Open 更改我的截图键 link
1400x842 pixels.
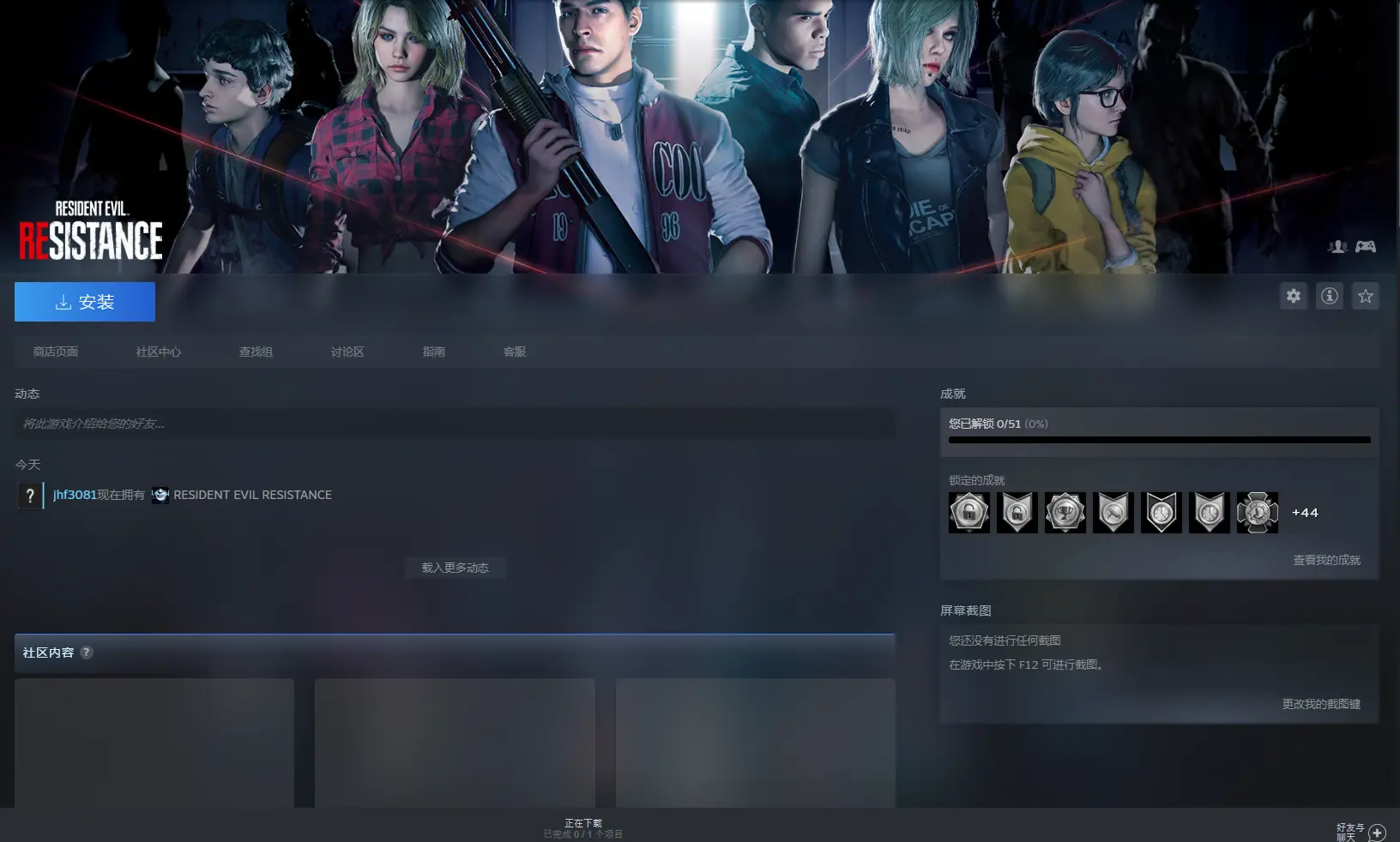tap(1321, 704)
